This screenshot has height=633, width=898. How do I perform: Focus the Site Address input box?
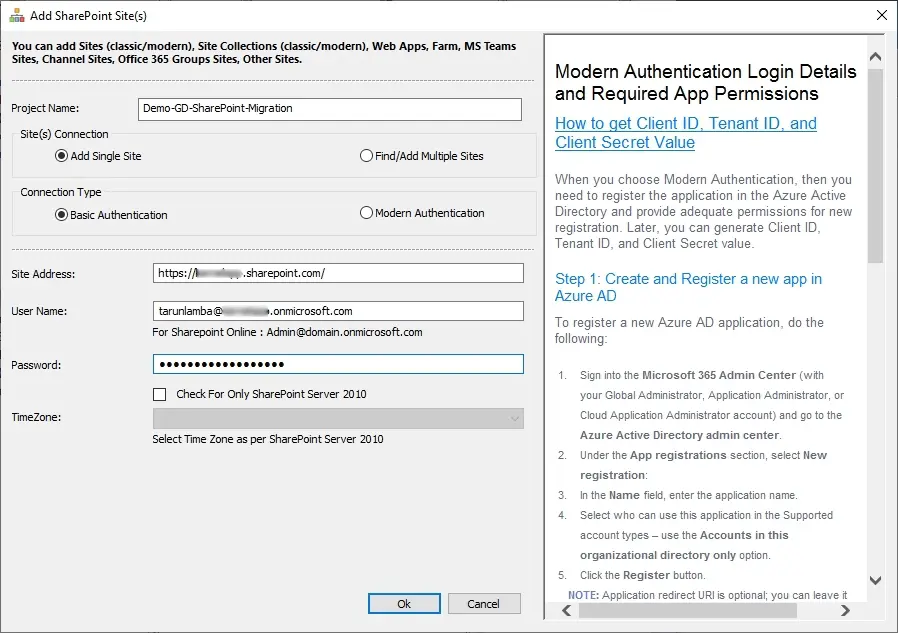[x=338, y=273]
